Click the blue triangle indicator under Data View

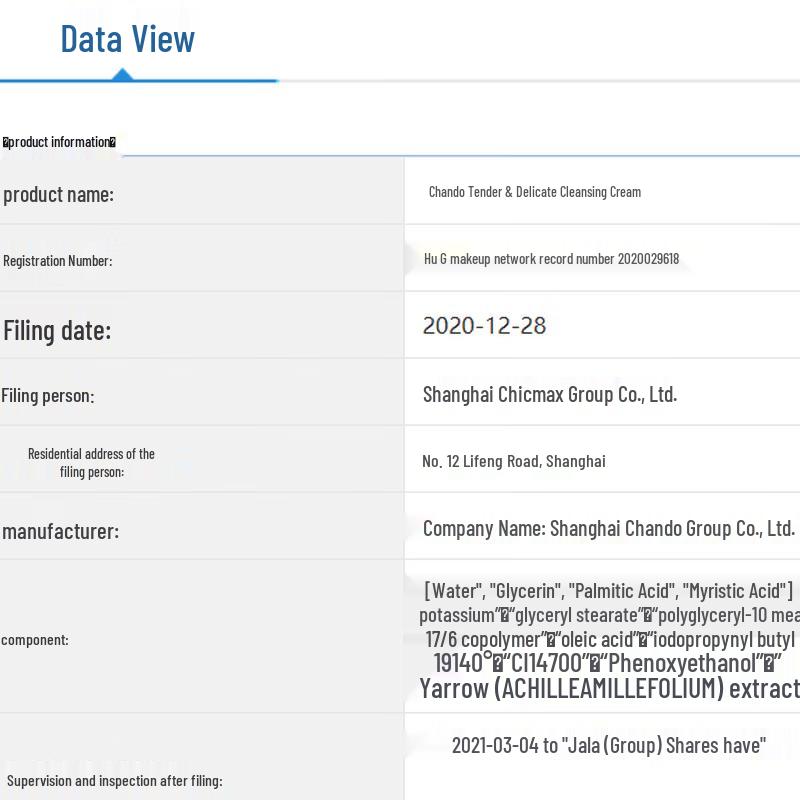[x=122, y=74]
